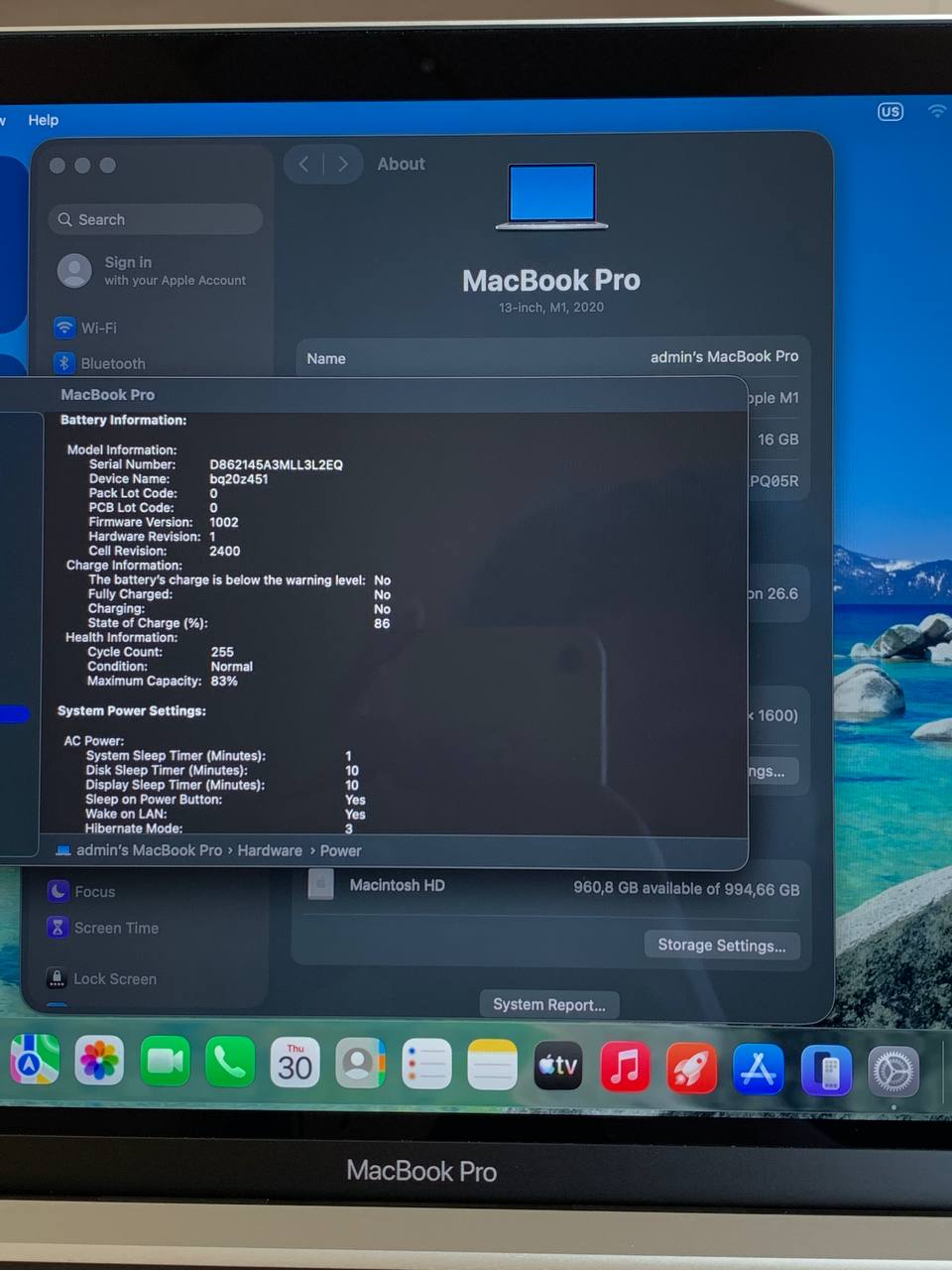Viewport: 952px width, 1270px height.
Task: Click the Search field in Settings sidebar
Action: 156,219
